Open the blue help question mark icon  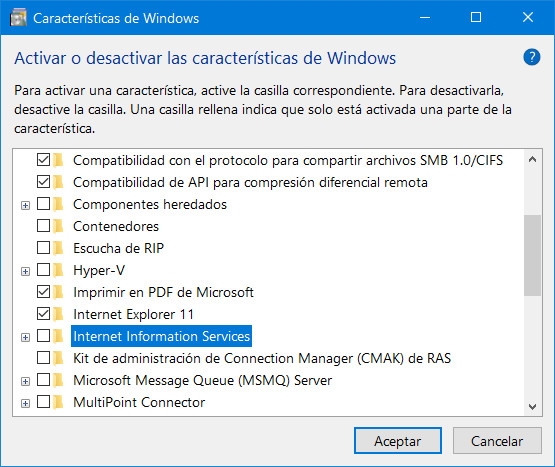532,57
